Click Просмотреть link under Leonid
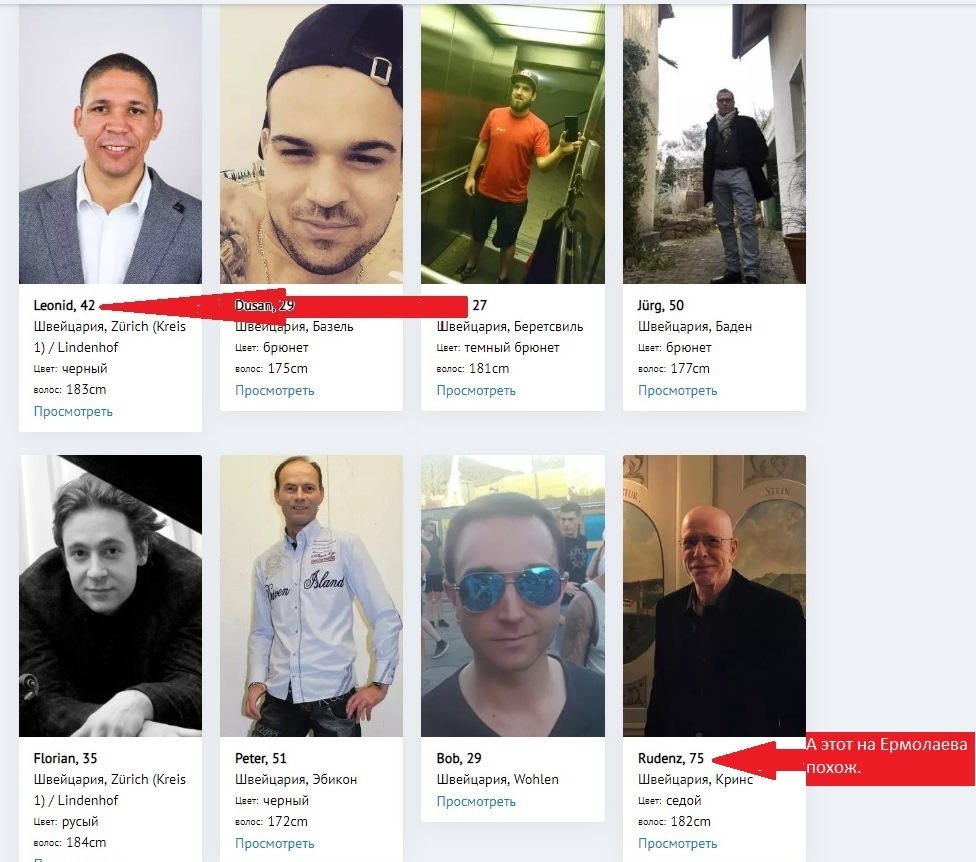This screenshot has width=976, height=862. point(73,411)
